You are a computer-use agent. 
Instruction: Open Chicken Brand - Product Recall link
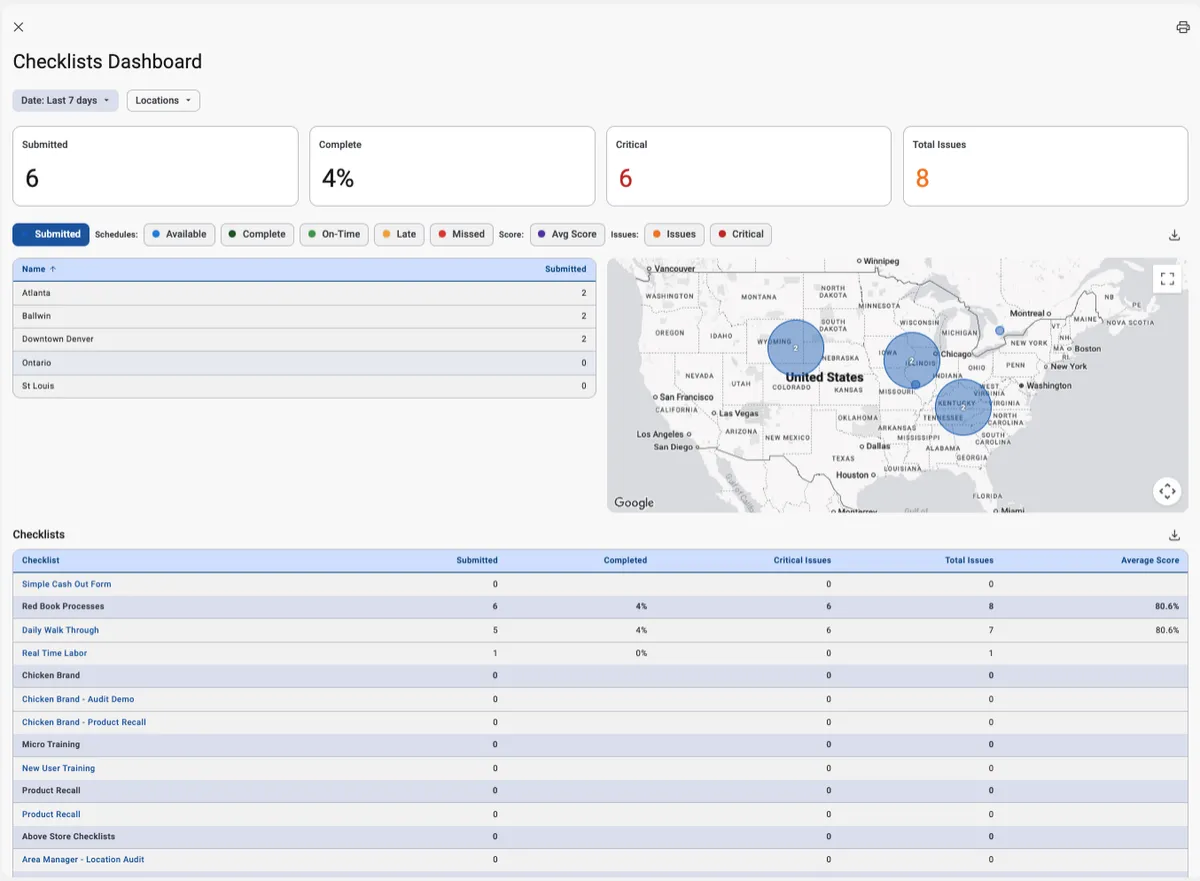(x=84, y=722)
